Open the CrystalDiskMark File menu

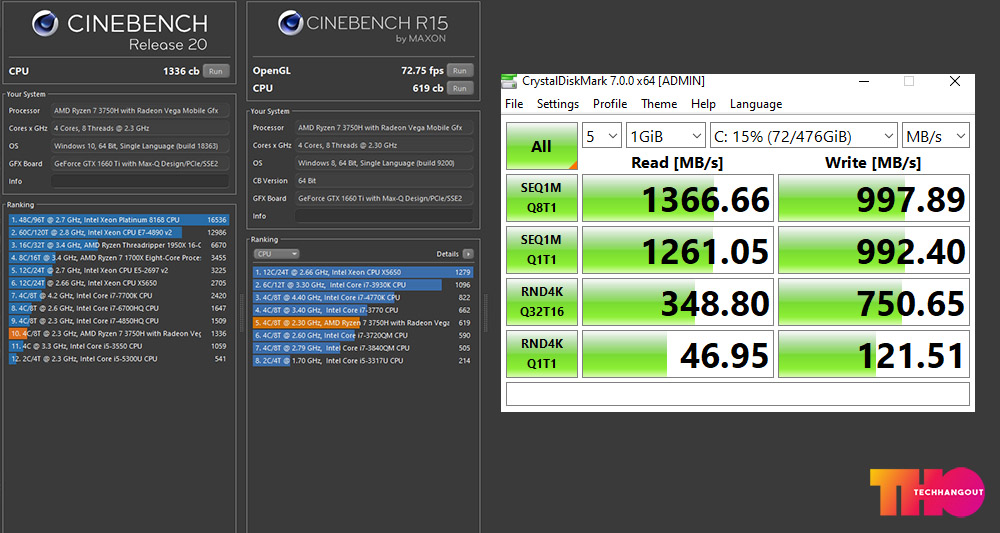pos(514,104)
